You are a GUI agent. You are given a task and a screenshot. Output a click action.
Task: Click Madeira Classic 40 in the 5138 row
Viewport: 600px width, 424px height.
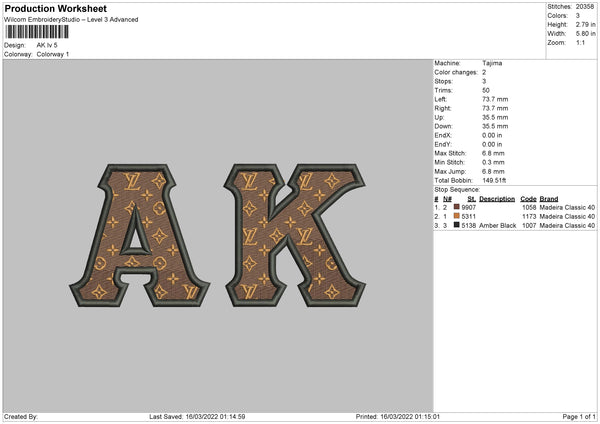point(567,225)
